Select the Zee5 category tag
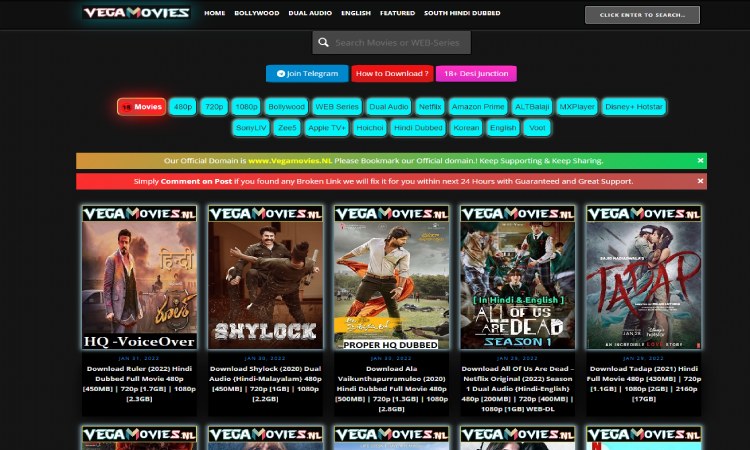Viewport: 750px width, 450px height. (x=287, y=128)
